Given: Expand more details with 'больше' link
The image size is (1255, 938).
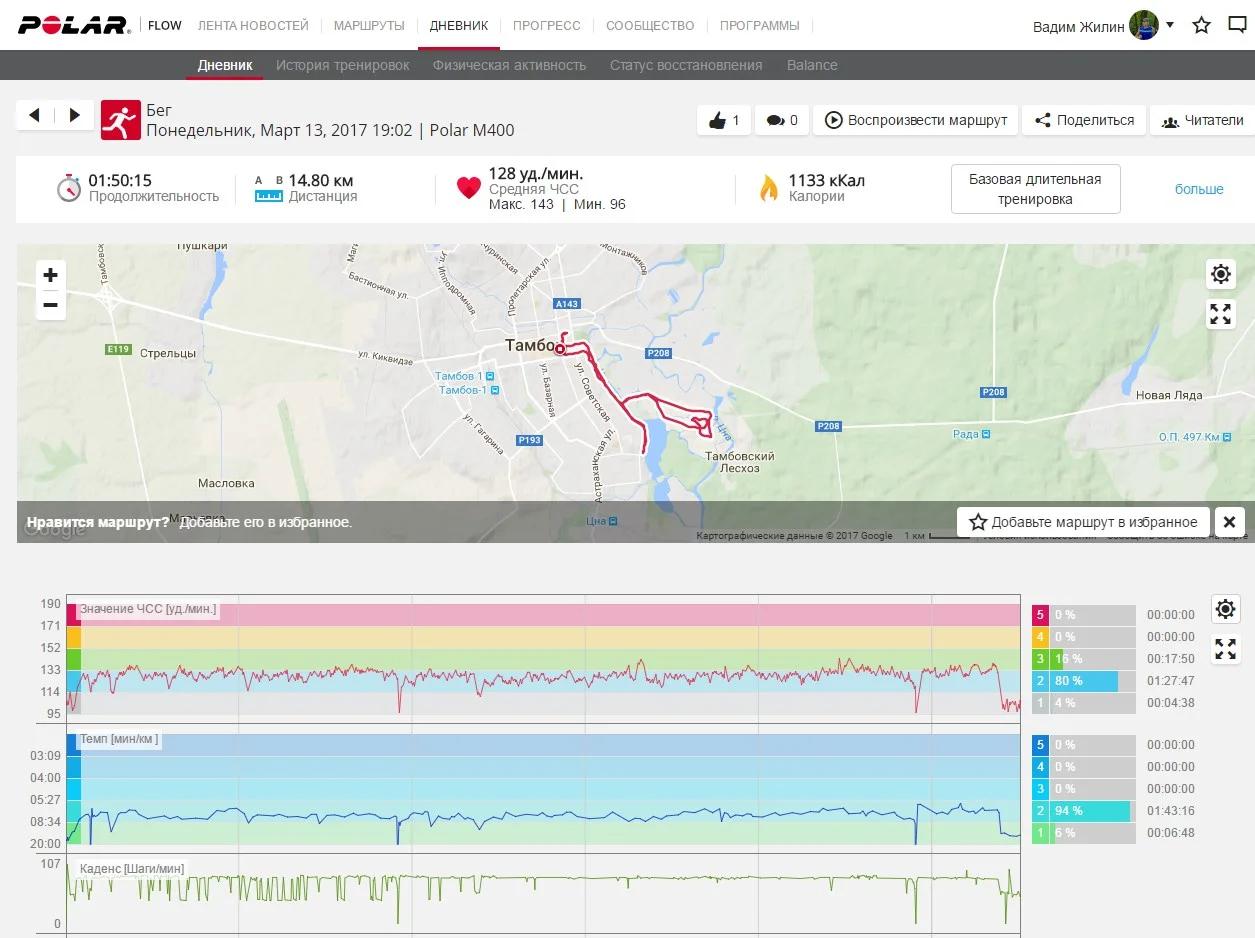Looking at the screenshot, I should [x=1198, y=189].
